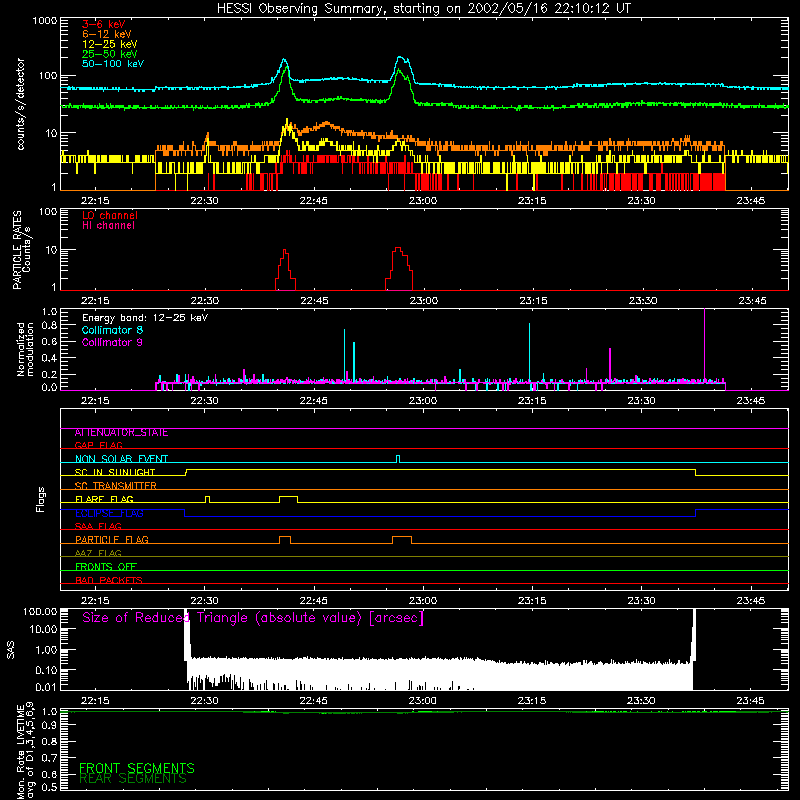The image size is (800, 800).
Task: Click the first PARTICLE_FLAG pulse
Action: pyautogui.click(x=285, y=540)
